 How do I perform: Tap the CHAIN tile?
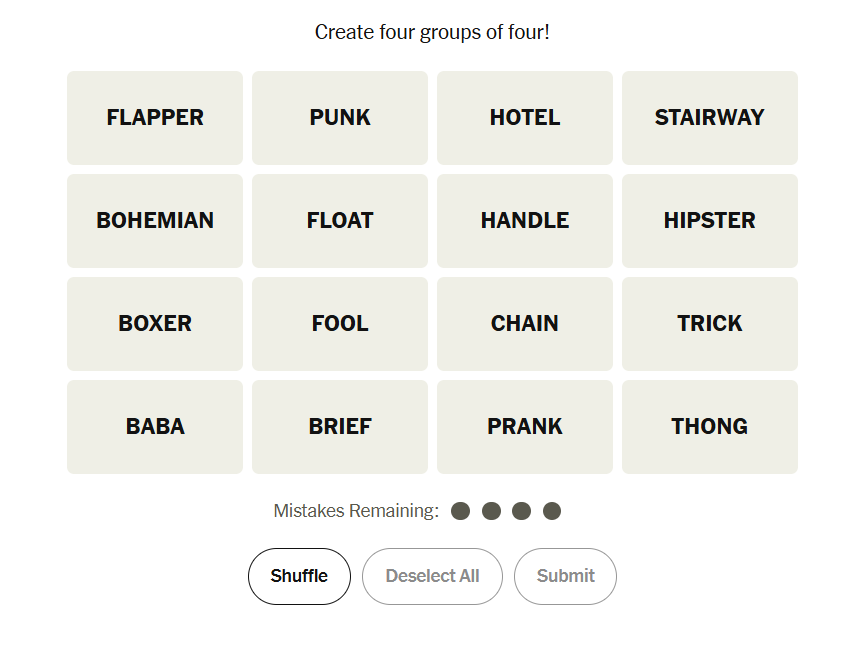pyautogui.click(x=525, y=324)
